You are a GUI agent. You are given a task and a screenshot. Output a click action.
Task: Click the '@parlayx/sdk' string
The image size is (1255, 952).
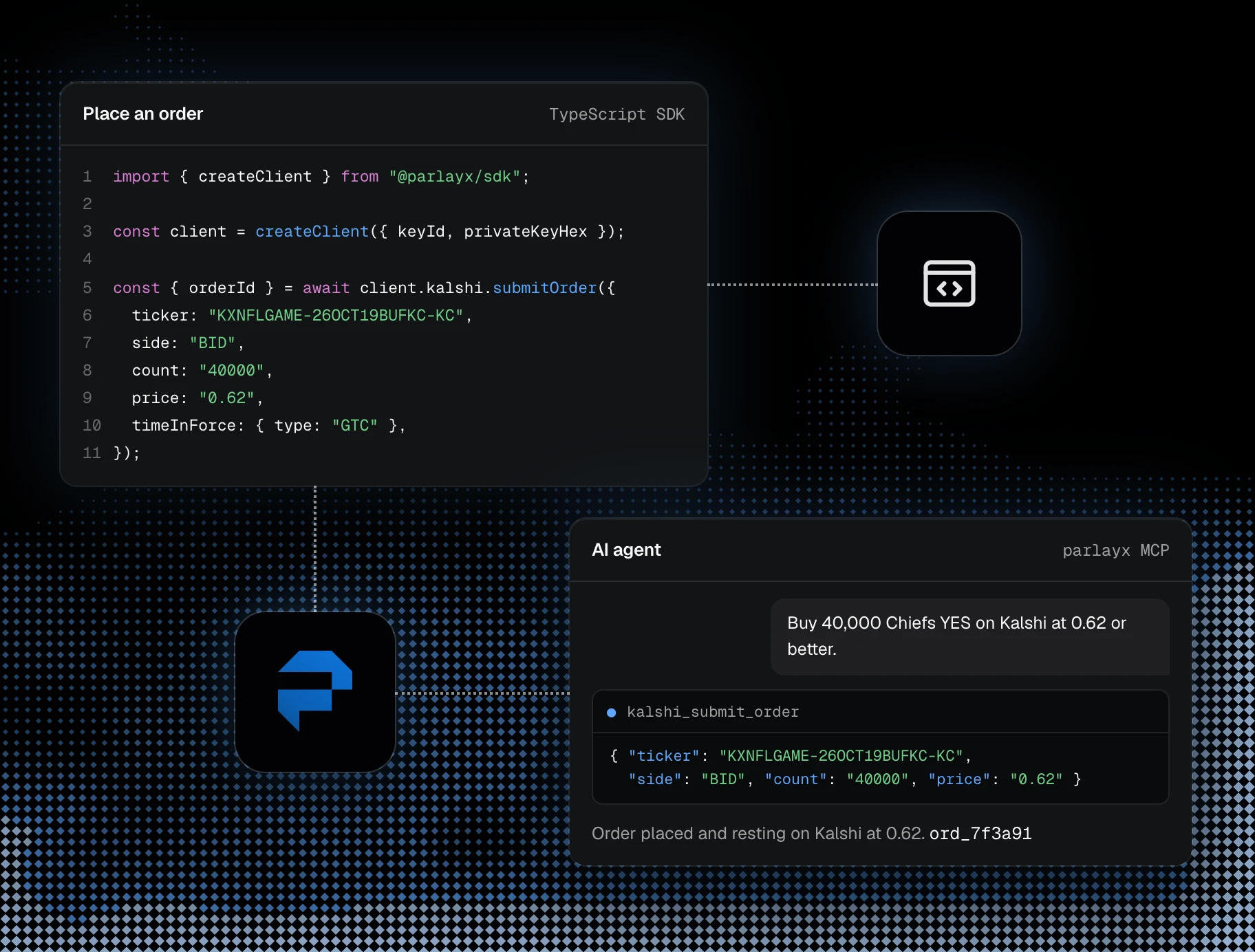click(455, 177)
